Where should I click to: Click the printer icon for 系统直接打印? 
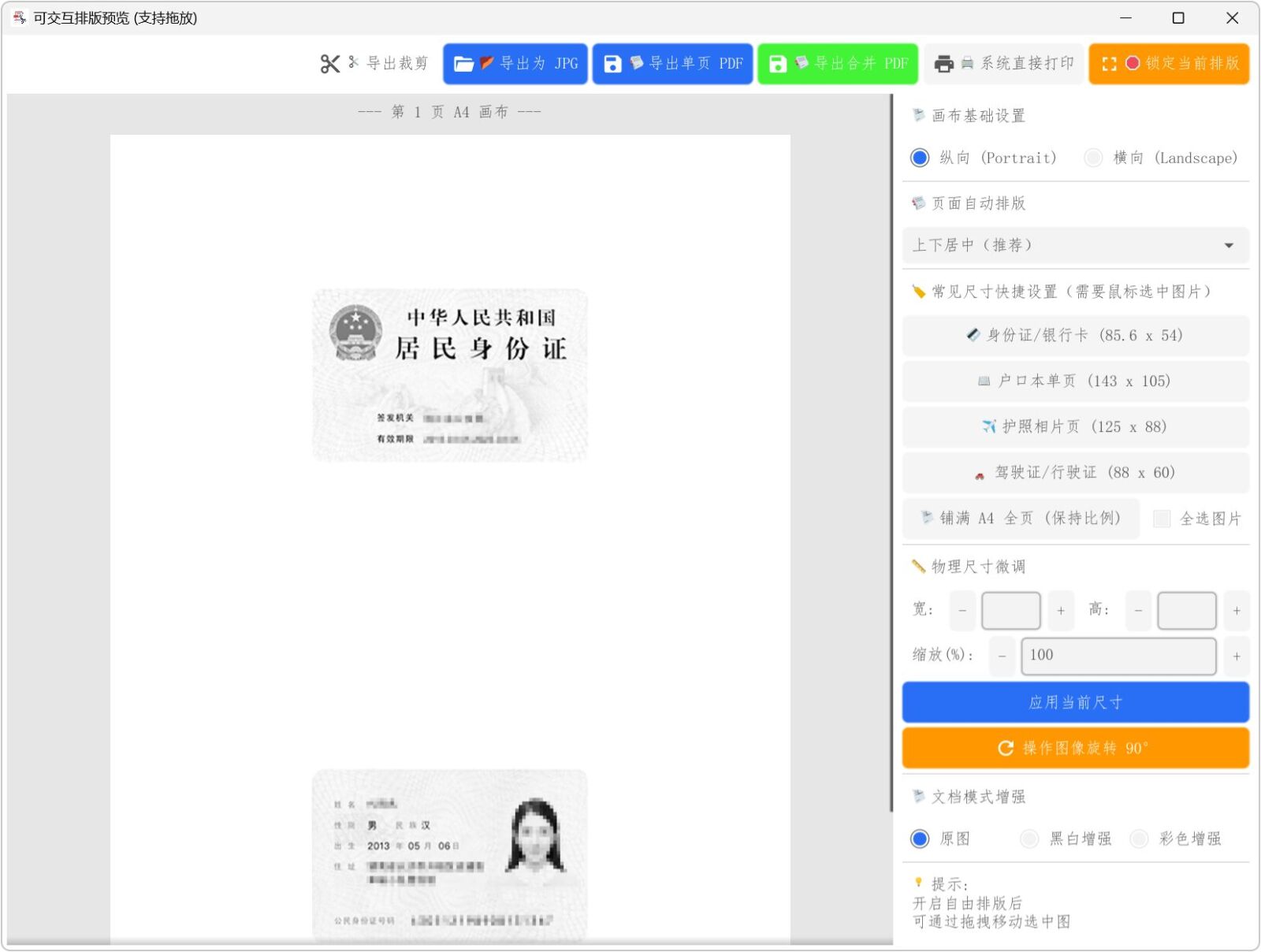[943, 64]
